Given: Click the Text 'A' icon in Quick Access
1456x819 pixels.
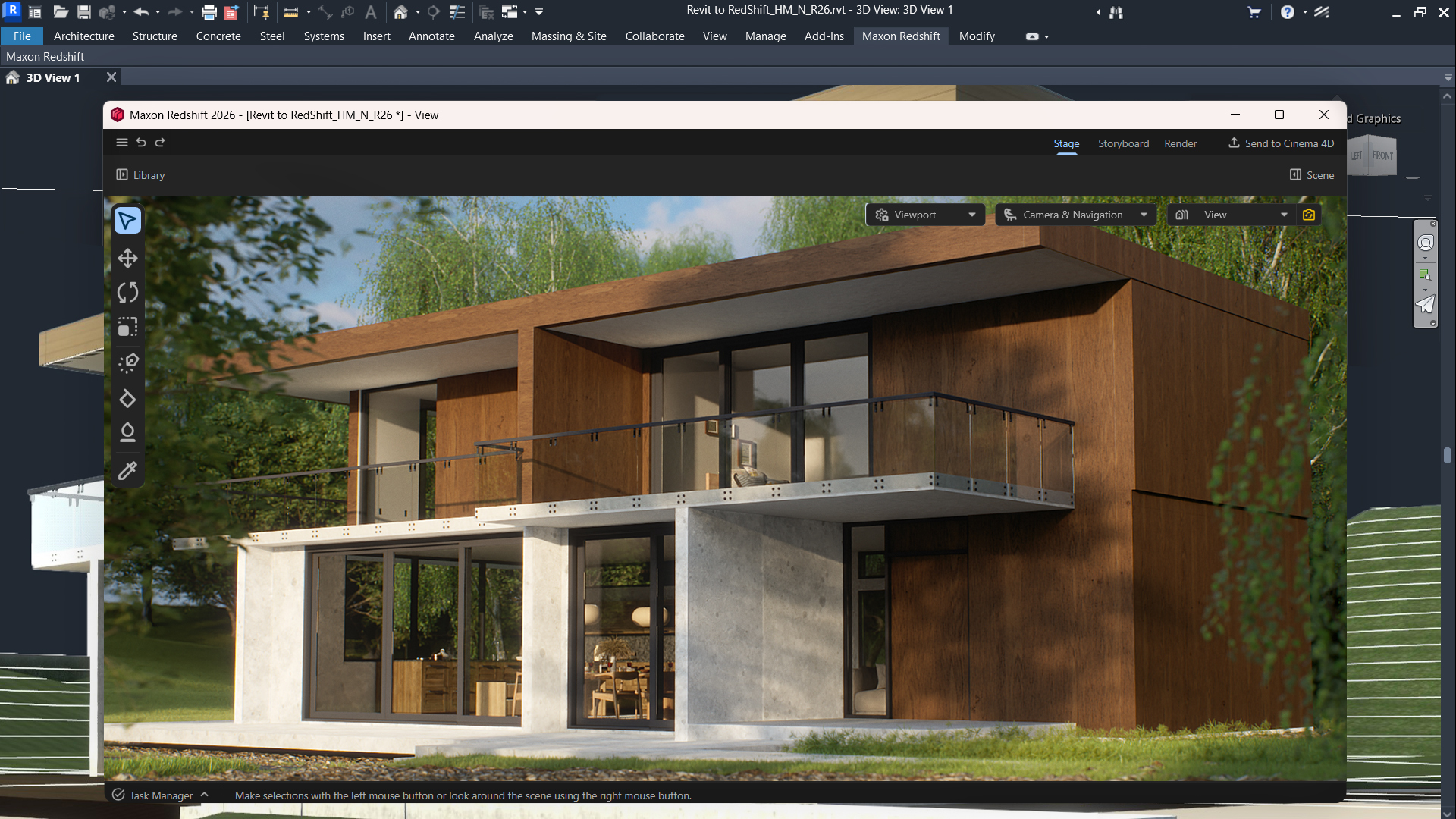Looking at the screenshot, I should [x=371, y=12].
